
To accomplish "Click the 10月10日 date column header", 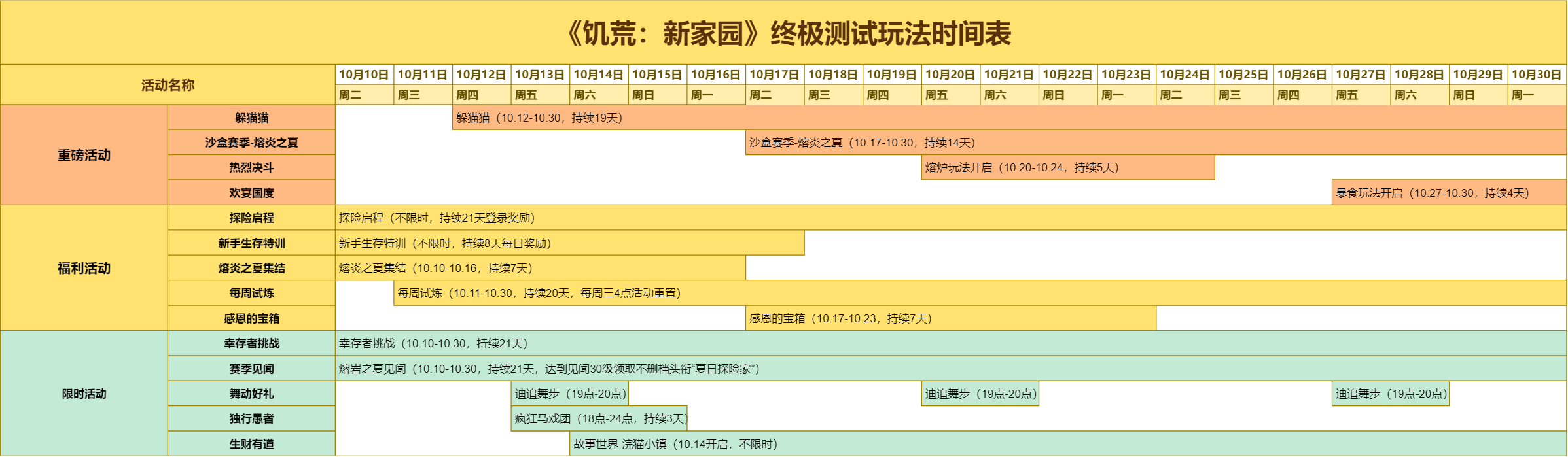I will point(364,75).
